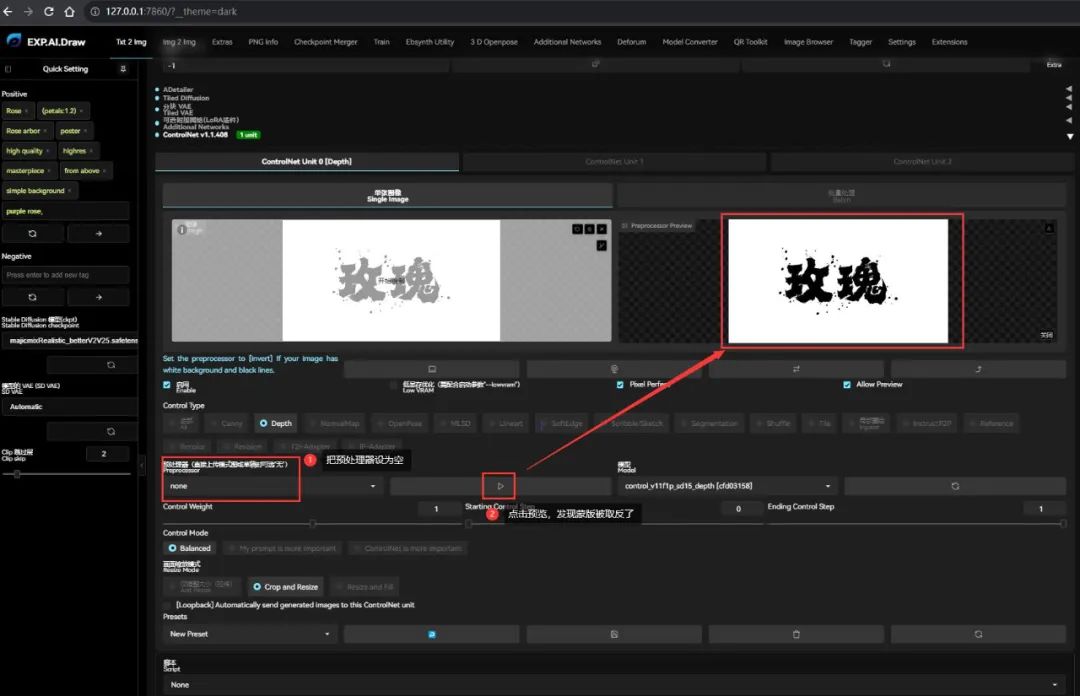The image size is (1080, 696).
Task: Click the info icon on input image
Action: point(181,229)
